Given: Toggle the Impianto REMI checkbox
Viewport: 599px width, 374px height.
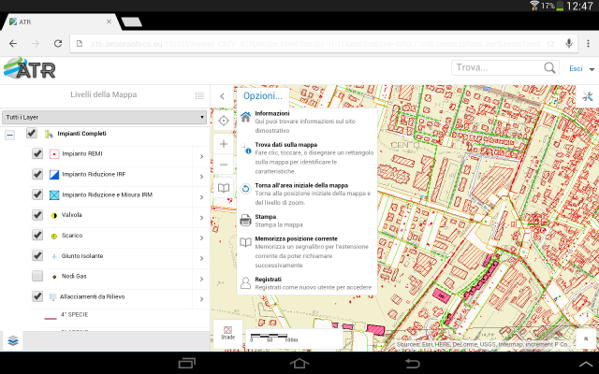Looking at the screenshot, I should tap(37, 154).
